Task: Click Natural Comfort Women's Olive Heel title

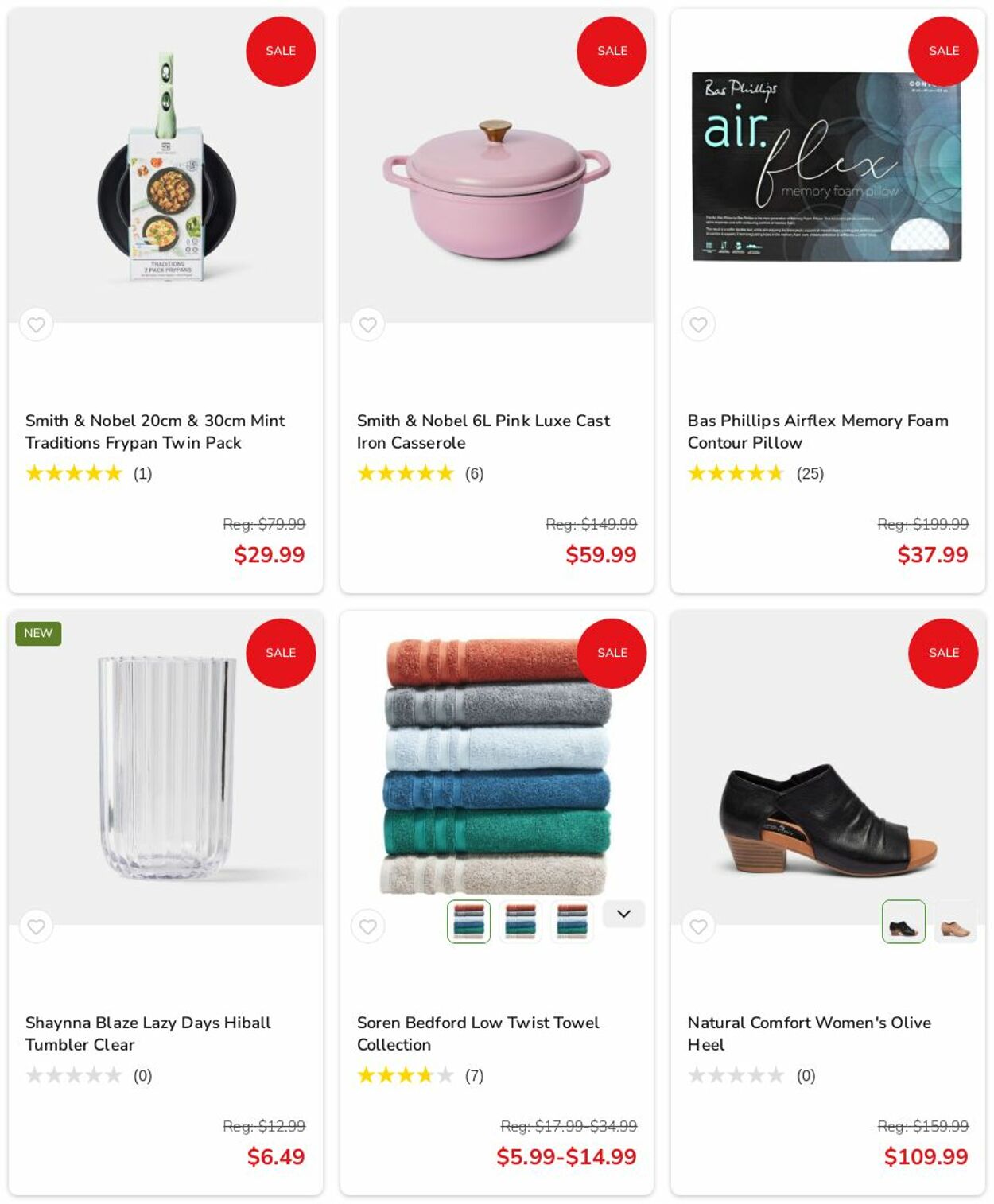Action: tap(809, 1033)
